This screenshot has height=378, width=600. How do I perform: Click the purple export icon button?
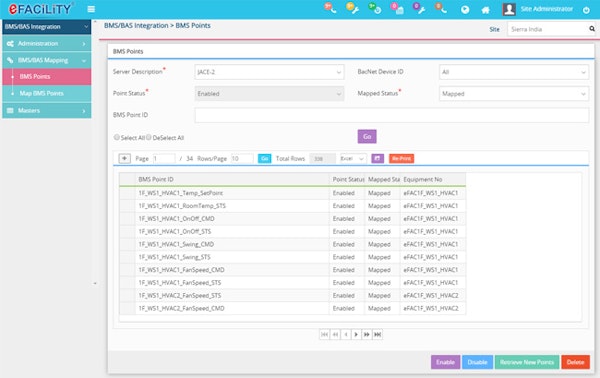[378, 158]
